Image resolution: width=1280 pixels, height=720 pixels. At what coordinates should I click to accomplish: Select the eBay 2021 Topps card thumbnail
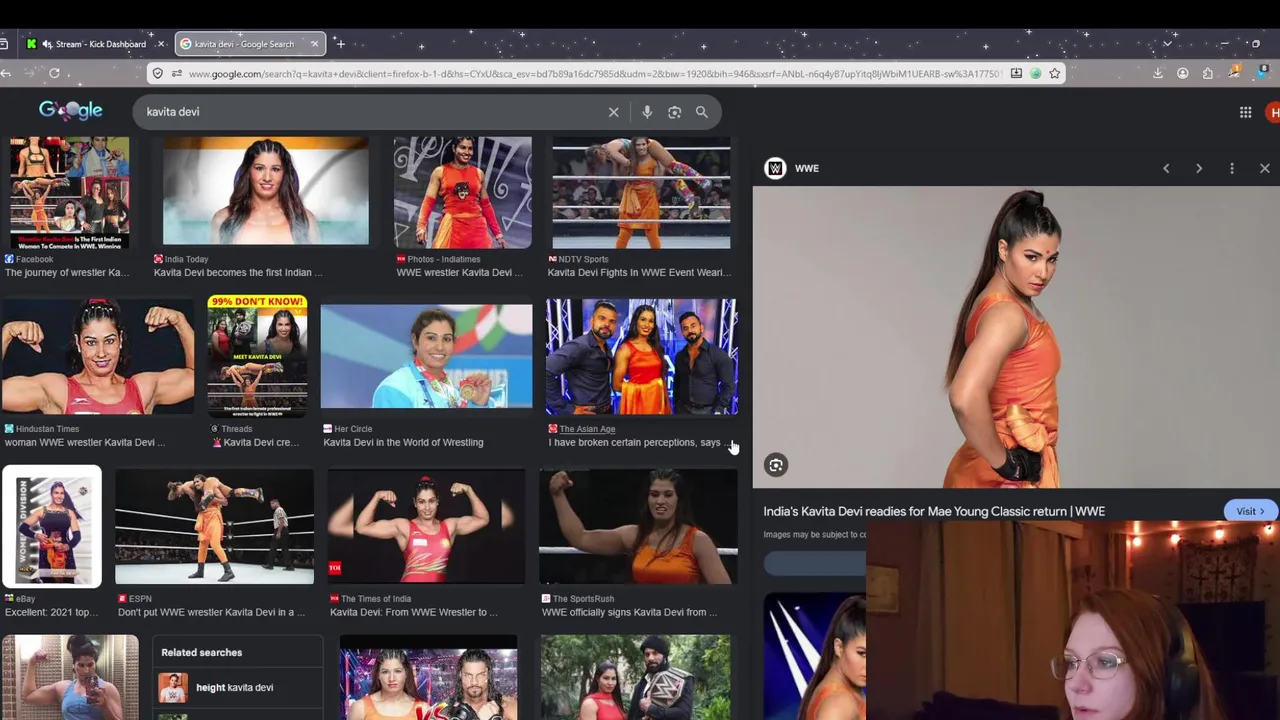click(52, 526)
